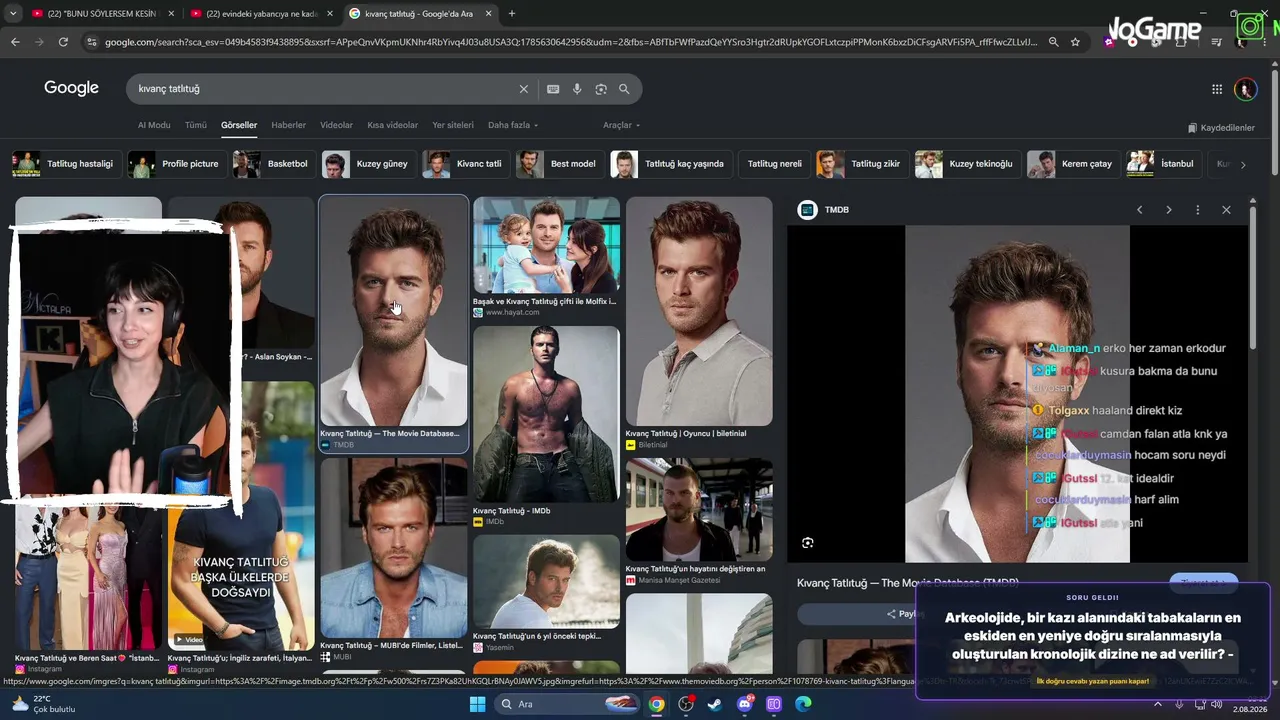Open Chrome media controls icon
The height and width of the screenshot is (720, 1280).
coord(1217,42)
